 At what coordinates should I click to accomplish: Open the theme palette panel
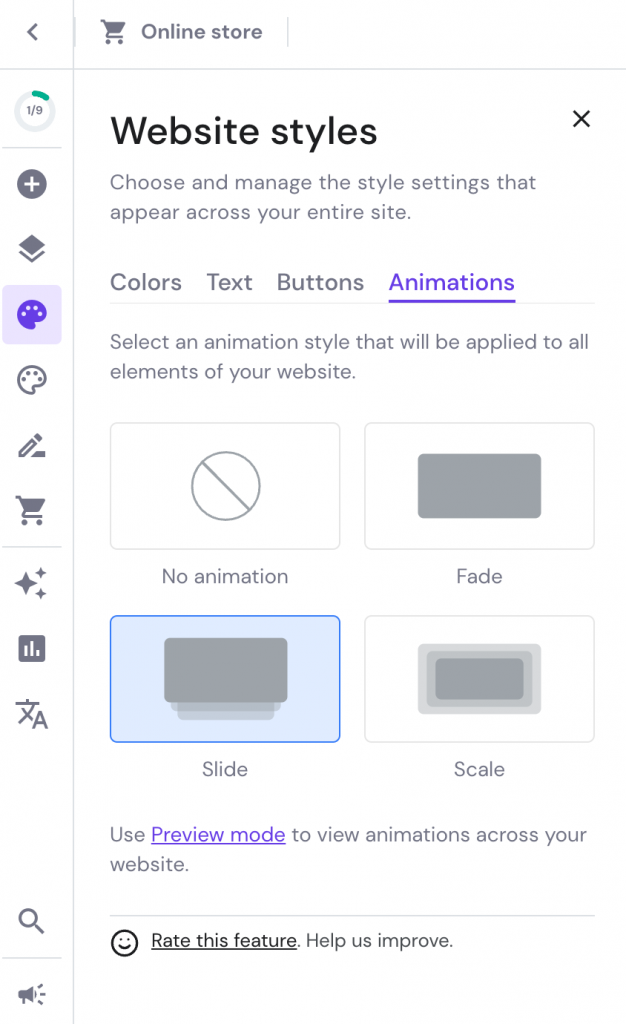click(31, 380)
